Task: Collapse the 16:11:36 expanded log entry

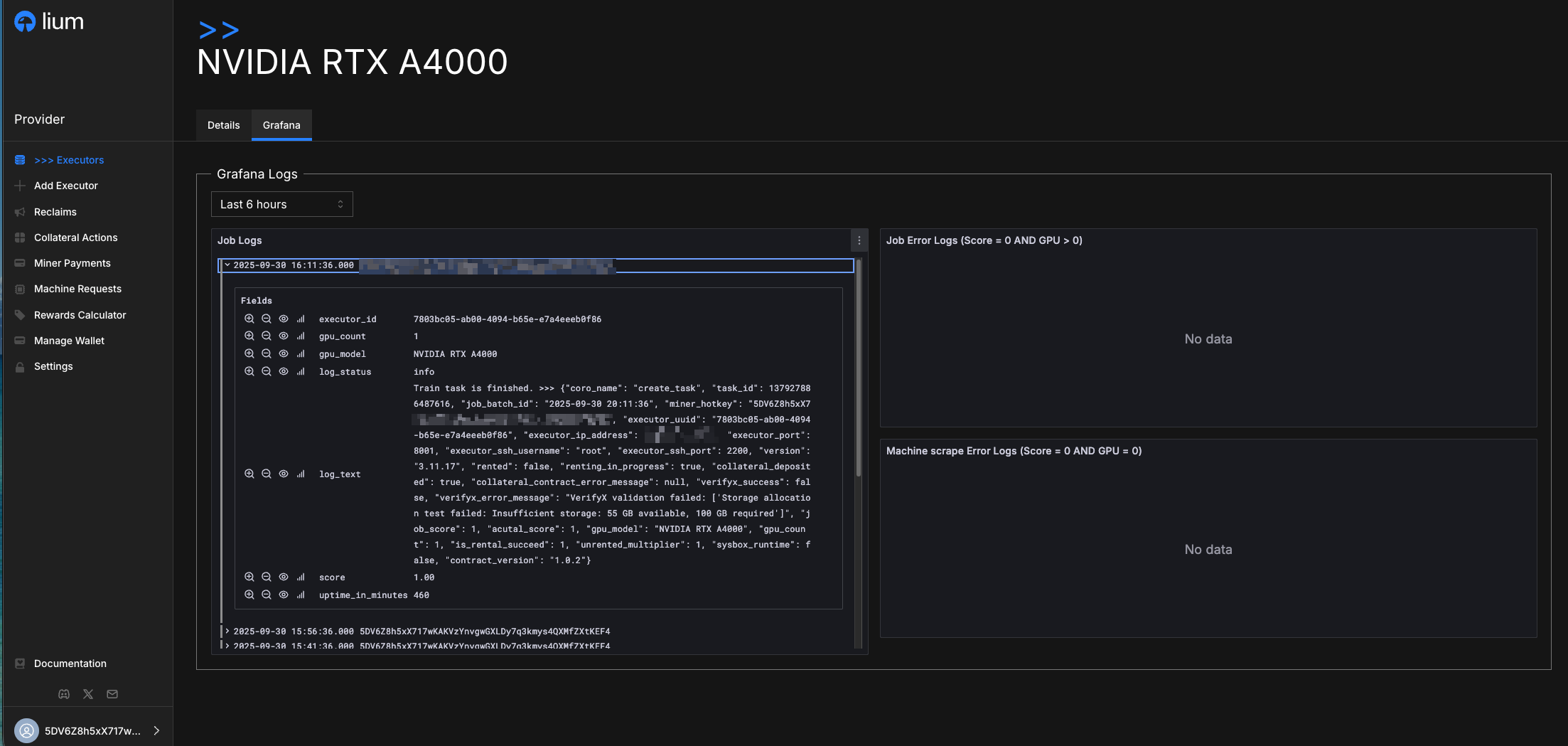Action: pyautogui.click(x=227, y=265)
